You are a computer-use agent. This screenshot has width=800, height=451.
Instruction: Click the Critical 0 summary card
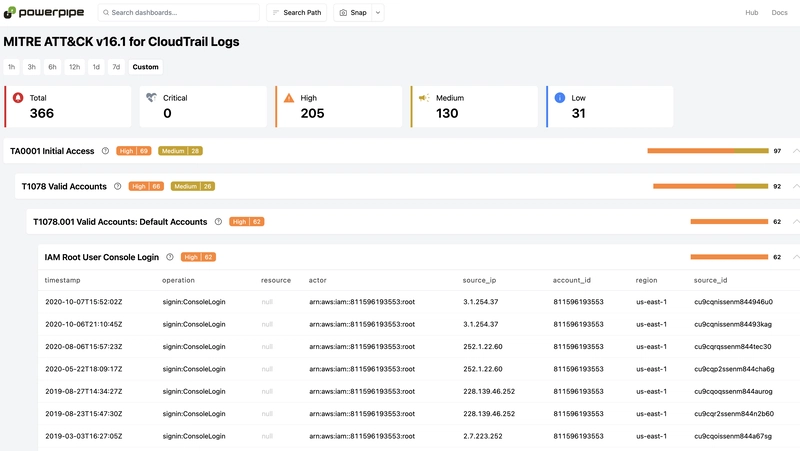point(203,106)
